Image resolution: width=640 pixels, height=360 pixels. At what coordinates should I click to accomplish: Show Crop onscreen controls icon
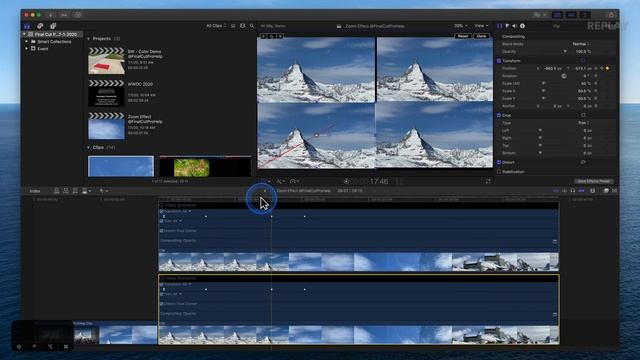(583, 115)
